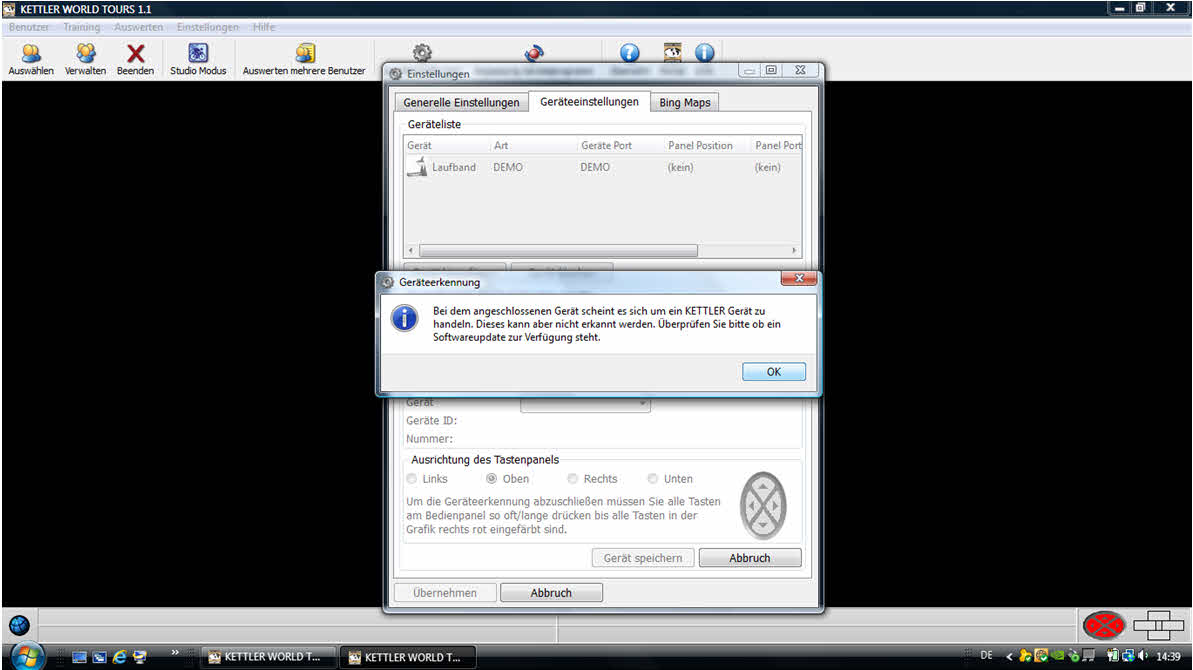The width and height of the screenshot is (1193, 670).
Task: Expand hidden tray icons arrow
Action: point(1009,656)
